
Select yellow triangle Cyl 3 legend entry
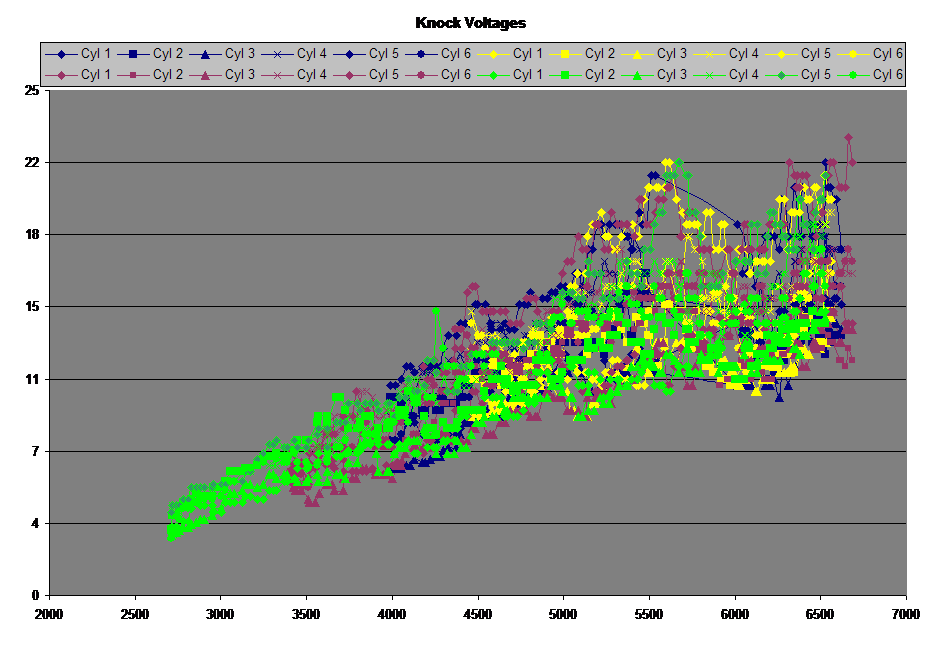tap(654, 54)
